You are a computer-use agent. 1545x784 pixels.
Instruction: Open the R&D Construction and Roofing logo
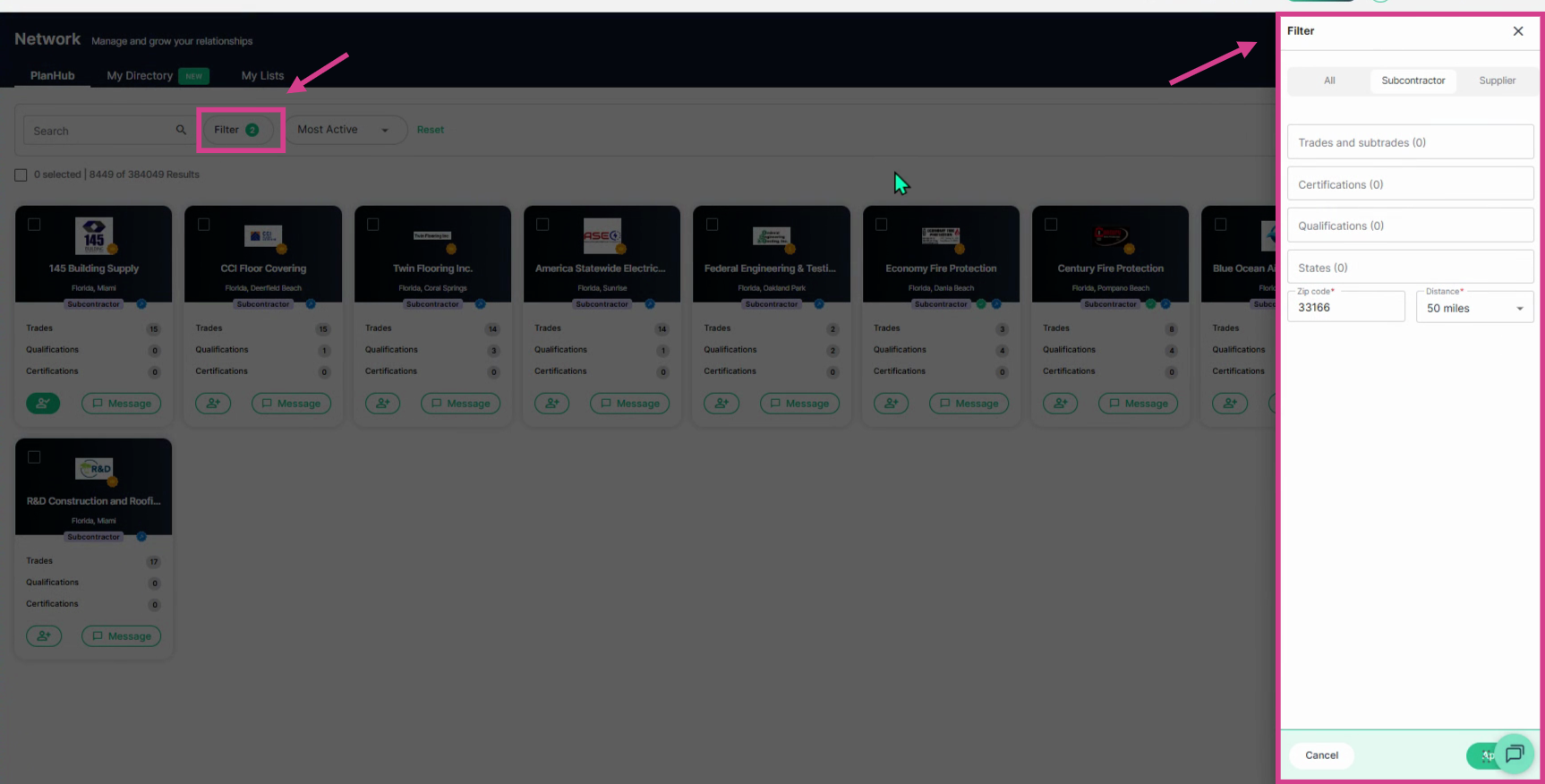point(94,468)
